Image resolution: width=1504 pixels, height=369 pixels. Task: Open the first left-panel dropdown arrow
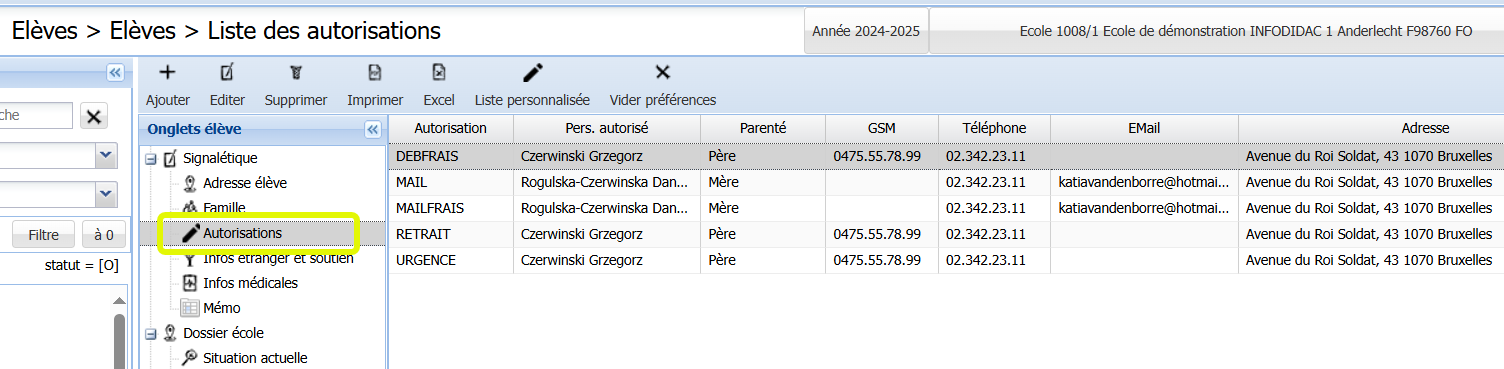click(106, 155)
